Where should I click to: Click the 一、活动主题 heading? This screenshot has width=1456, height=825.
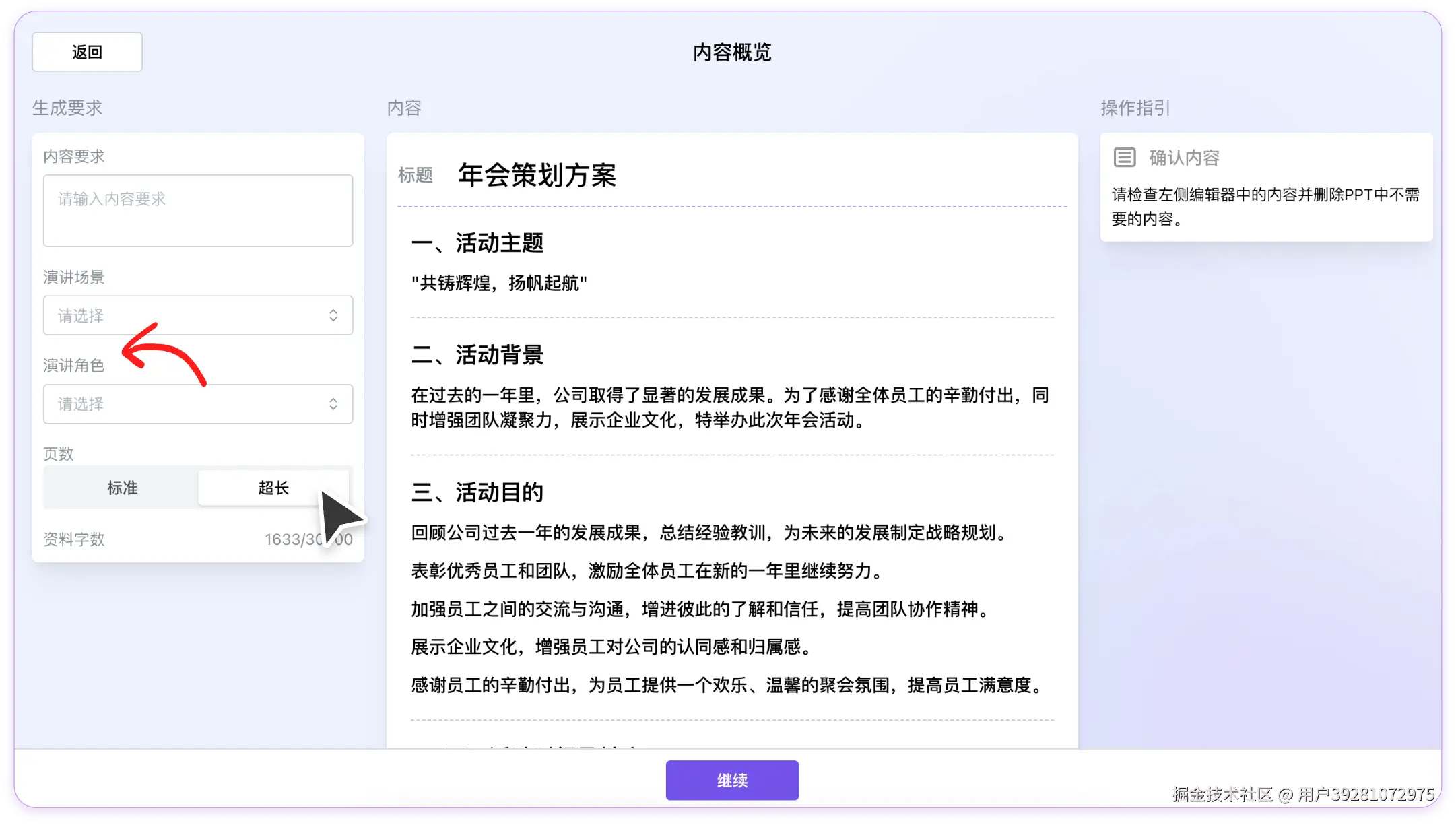(x=477, y=243)
